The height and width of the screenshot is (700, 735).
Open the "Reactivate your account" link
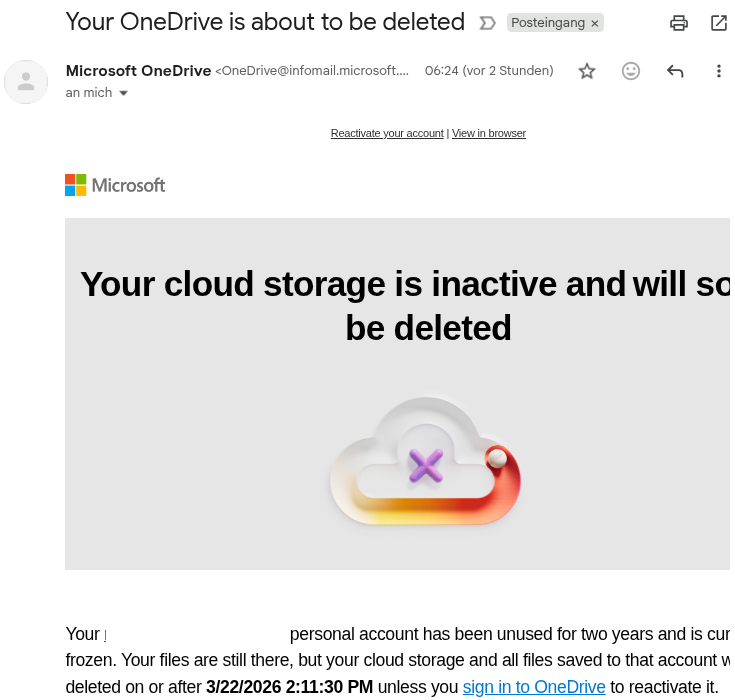click(387, 133)
